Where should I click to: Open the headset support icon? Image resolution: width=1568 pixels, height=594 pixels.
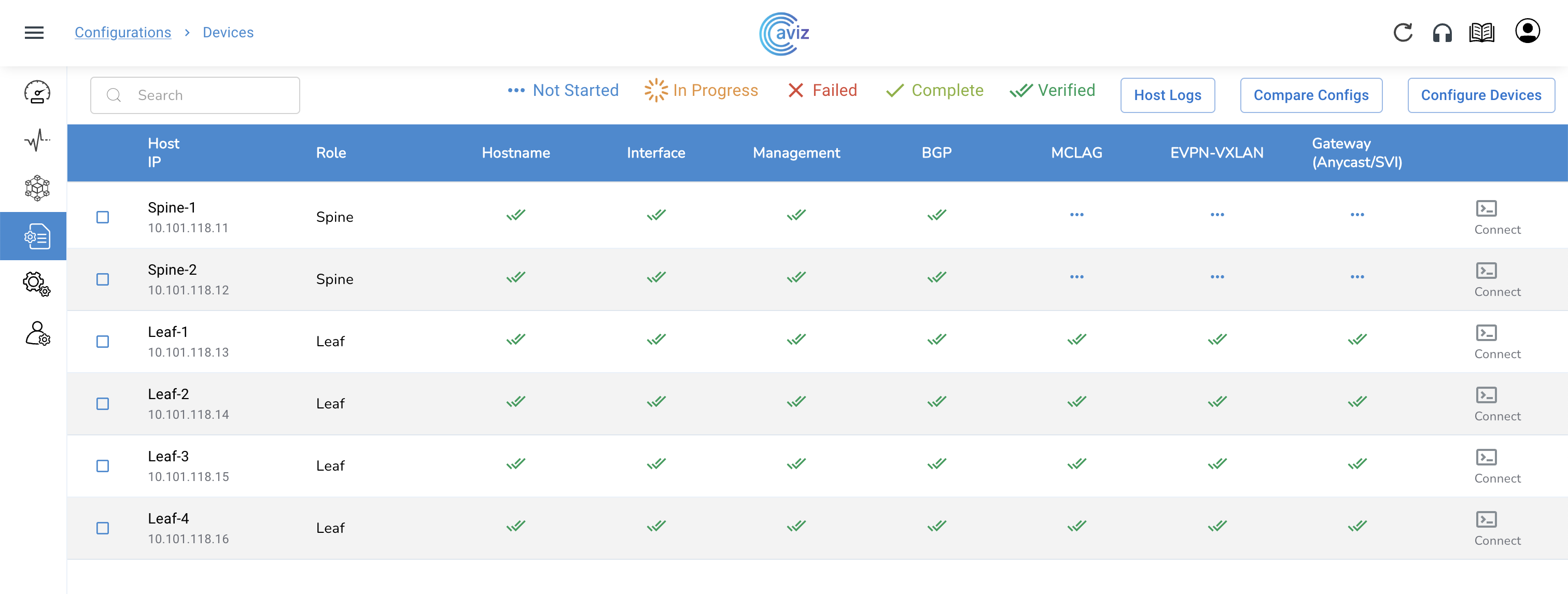tap(1442, 33)
